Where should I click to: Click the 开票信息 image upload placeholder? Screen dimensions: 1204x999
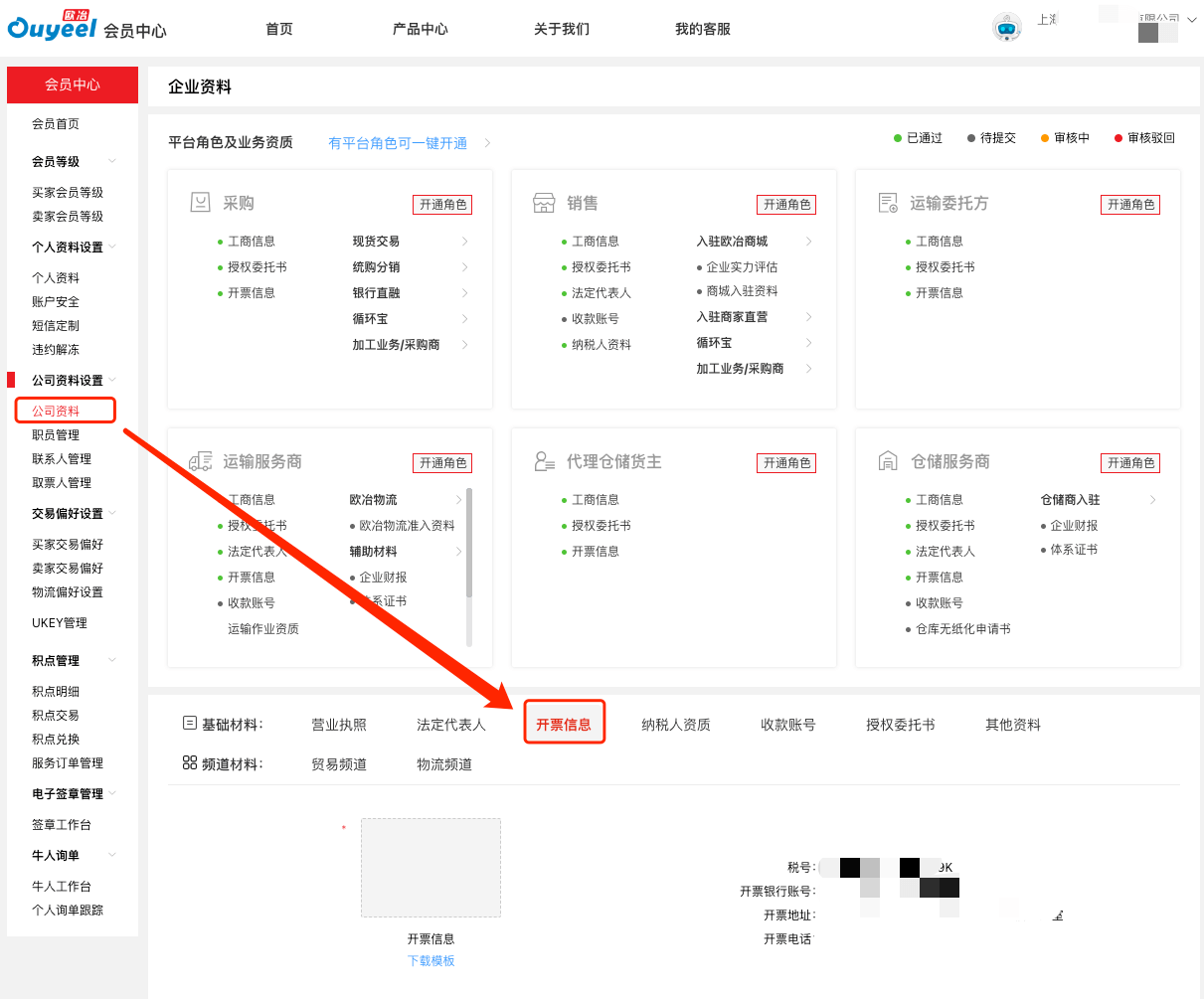430,867
